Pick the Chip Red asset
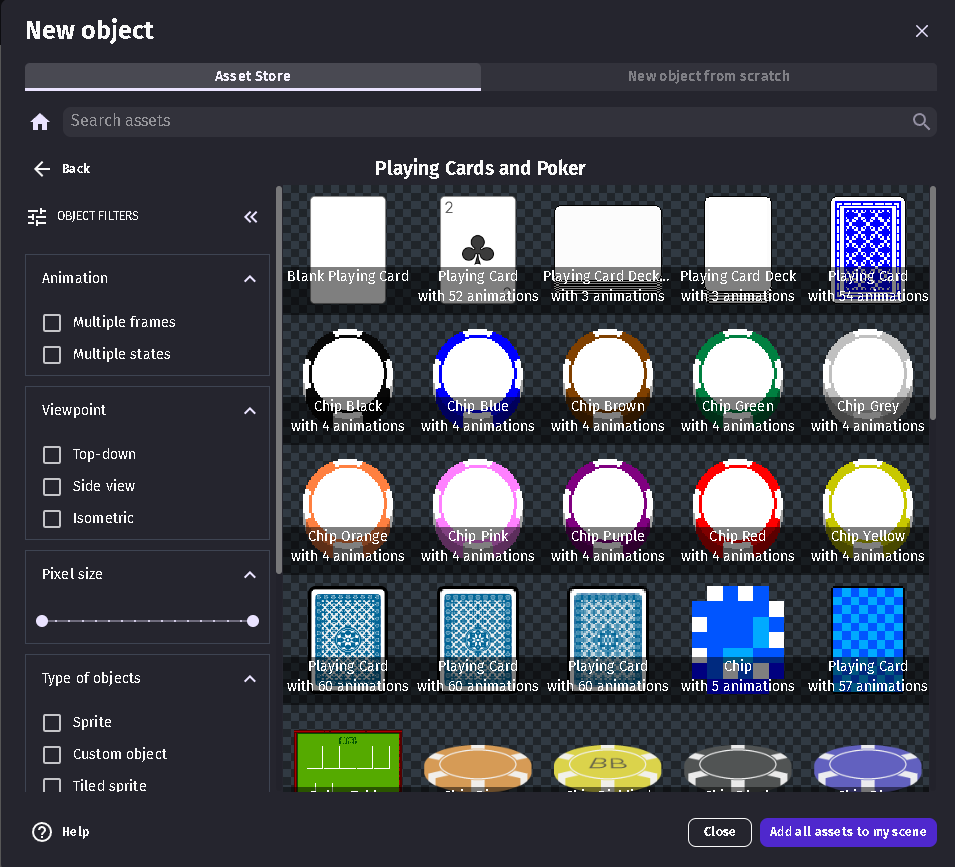This screenshot has height=867, width=955. pos(738,510)
